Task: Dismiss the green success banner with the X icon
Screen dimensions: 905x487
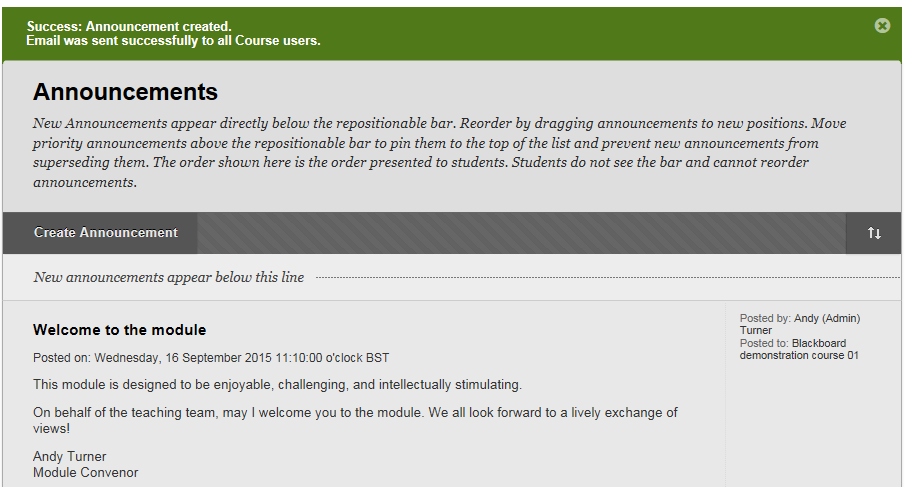Action: pyautogui.click(x=882, y=25)
